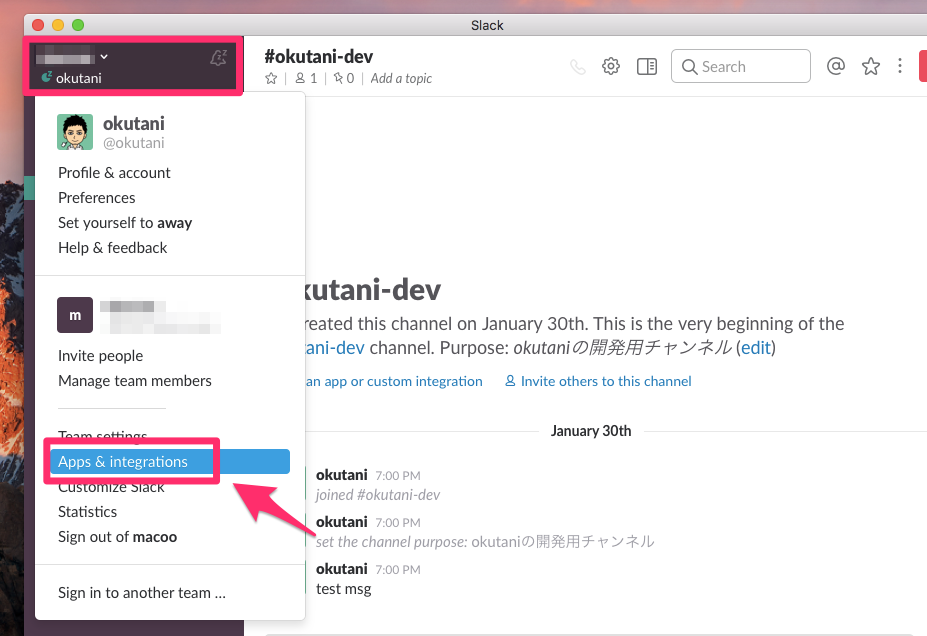Show starred items via toolbar star icon
The width and height of the screenshot is (927, 636).
(870, 66)
